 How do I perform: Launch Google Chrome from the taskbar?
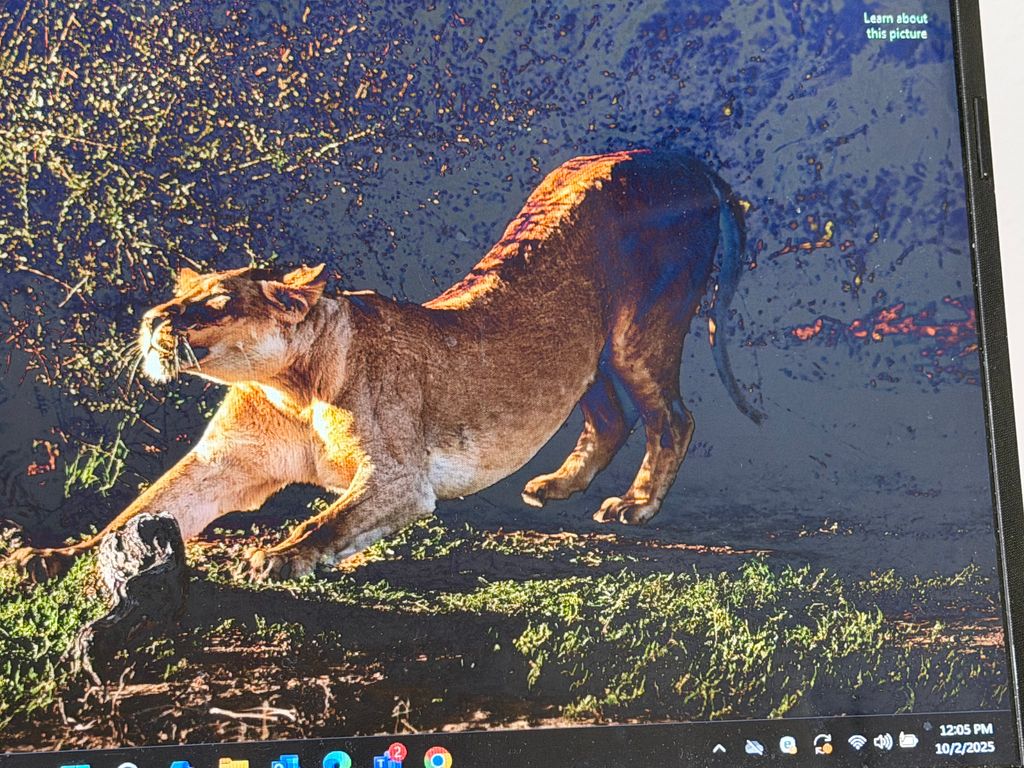[x=437, y=758]
